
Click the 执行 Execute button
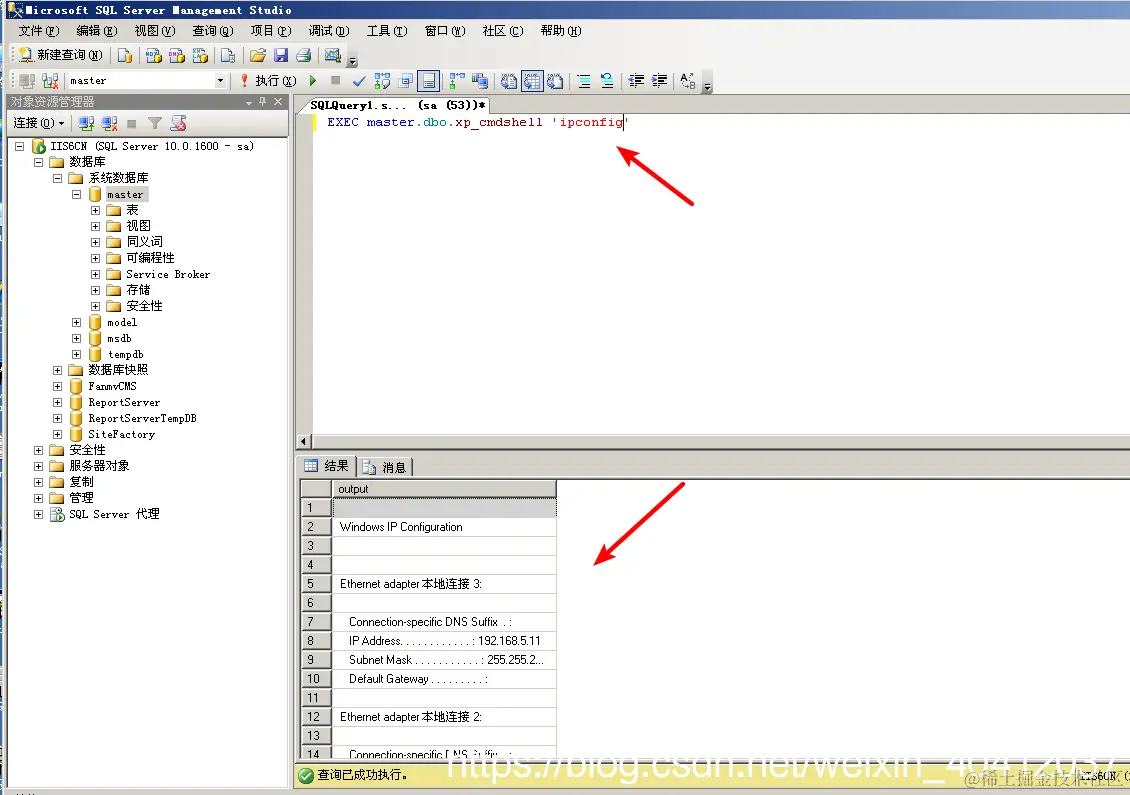click(x=268, y=81)
